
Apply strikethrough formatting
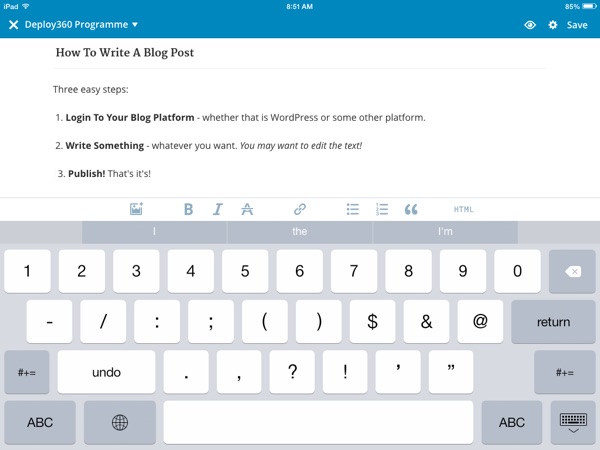247,209
